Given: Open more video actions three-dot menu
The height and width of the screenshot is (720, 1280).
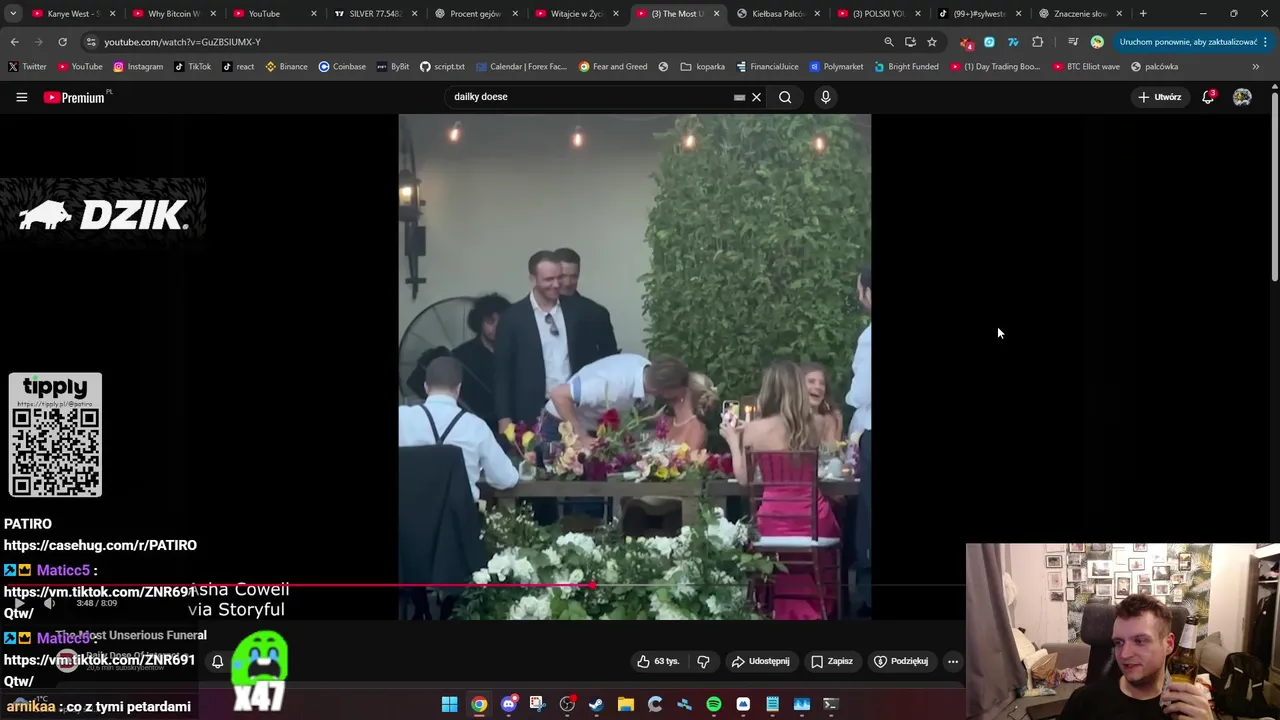Looking at the screenshot, I should coord(953,661).
